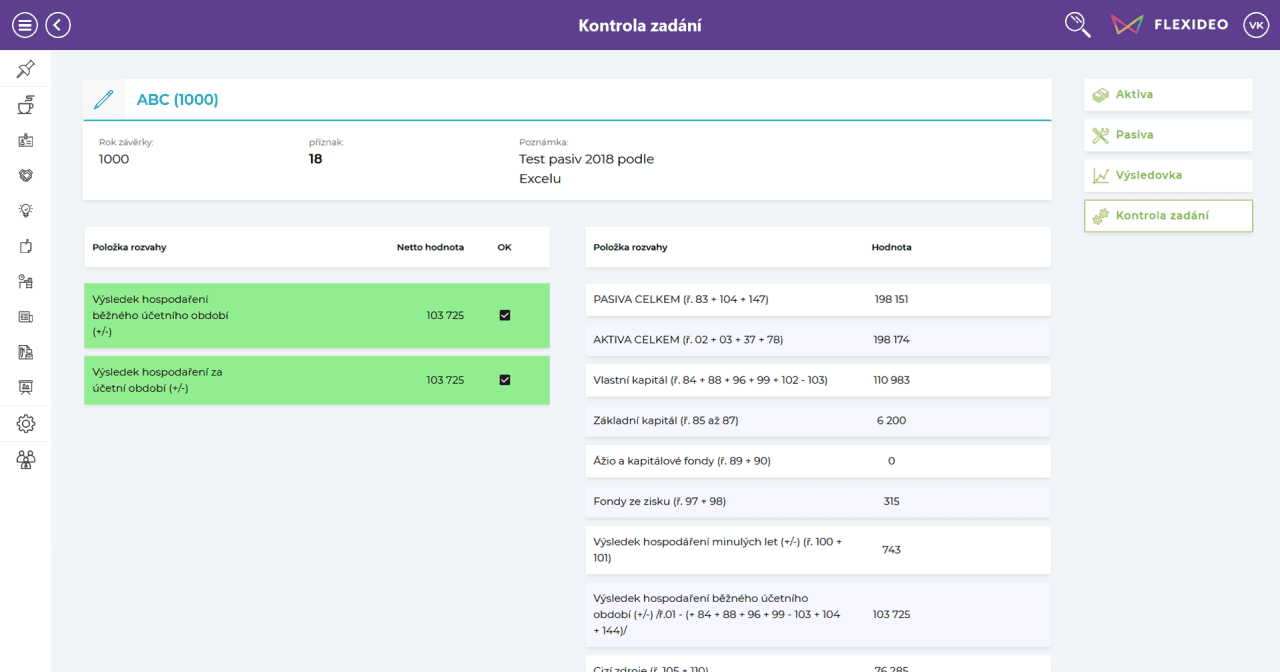Click the chart icon on Výsledovka
The image size is (1280, 672).
(x=1101, y=175)
